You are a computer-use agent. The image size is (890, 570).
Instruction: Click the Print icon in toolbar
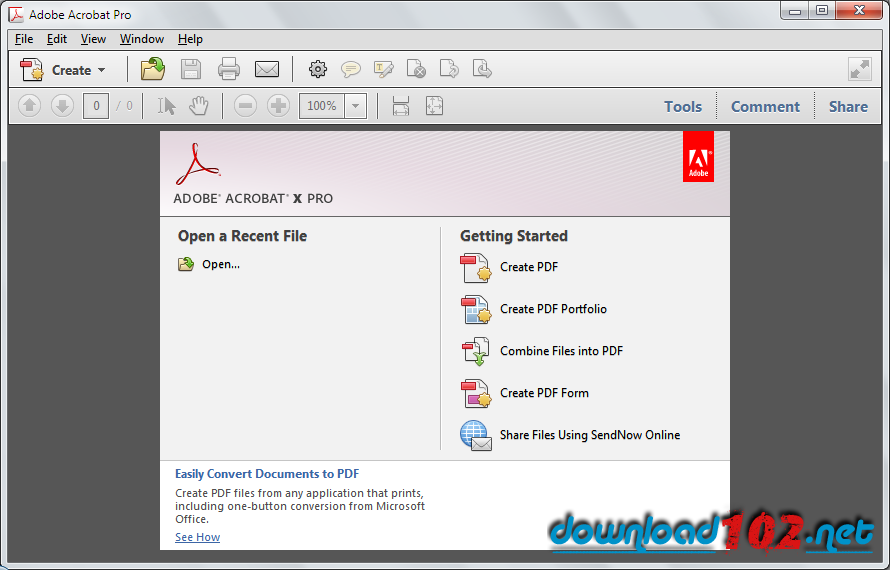229,69
